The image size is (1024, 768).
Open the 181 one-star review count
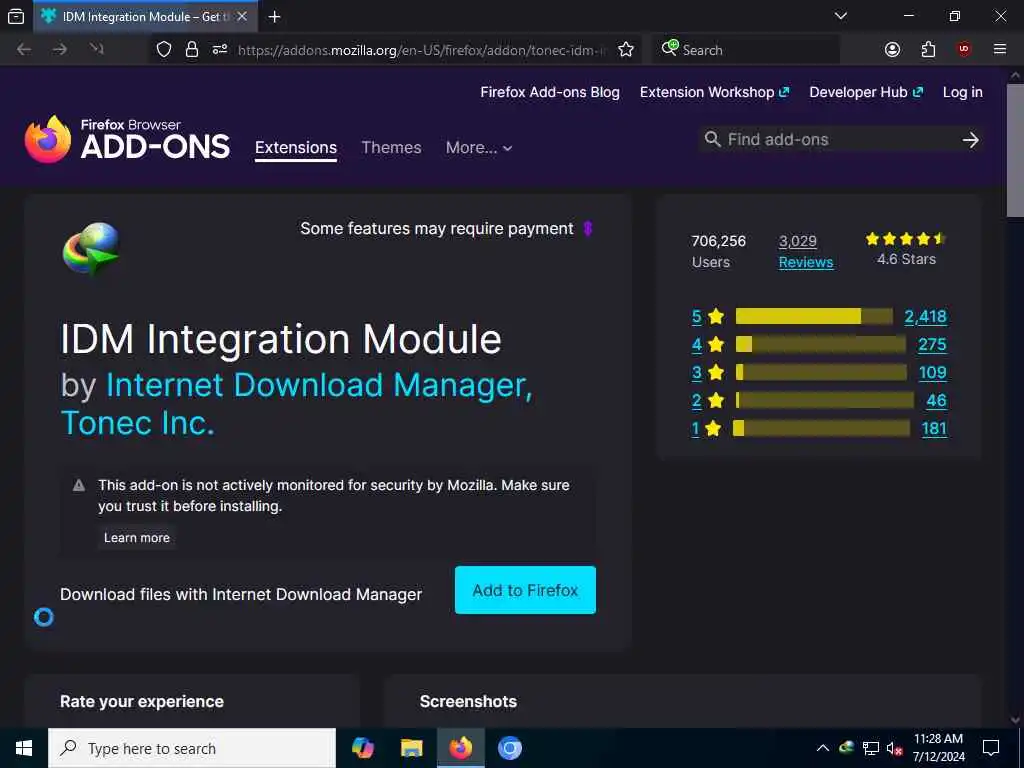[x=934, y=428]
